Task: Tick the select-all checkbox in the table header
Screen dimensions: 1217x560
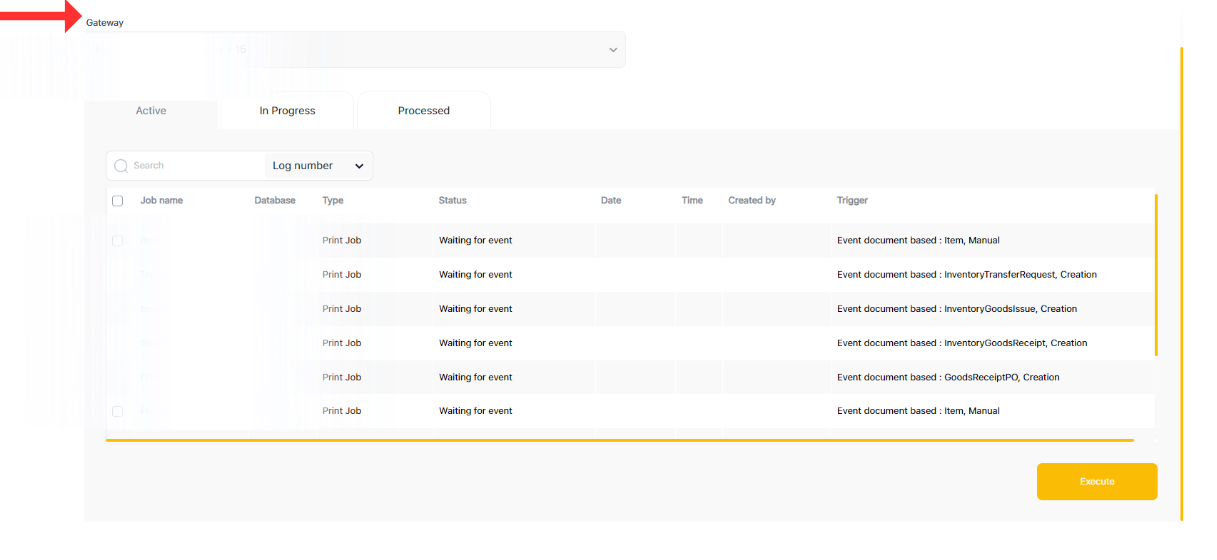Action: coord(118,201)
